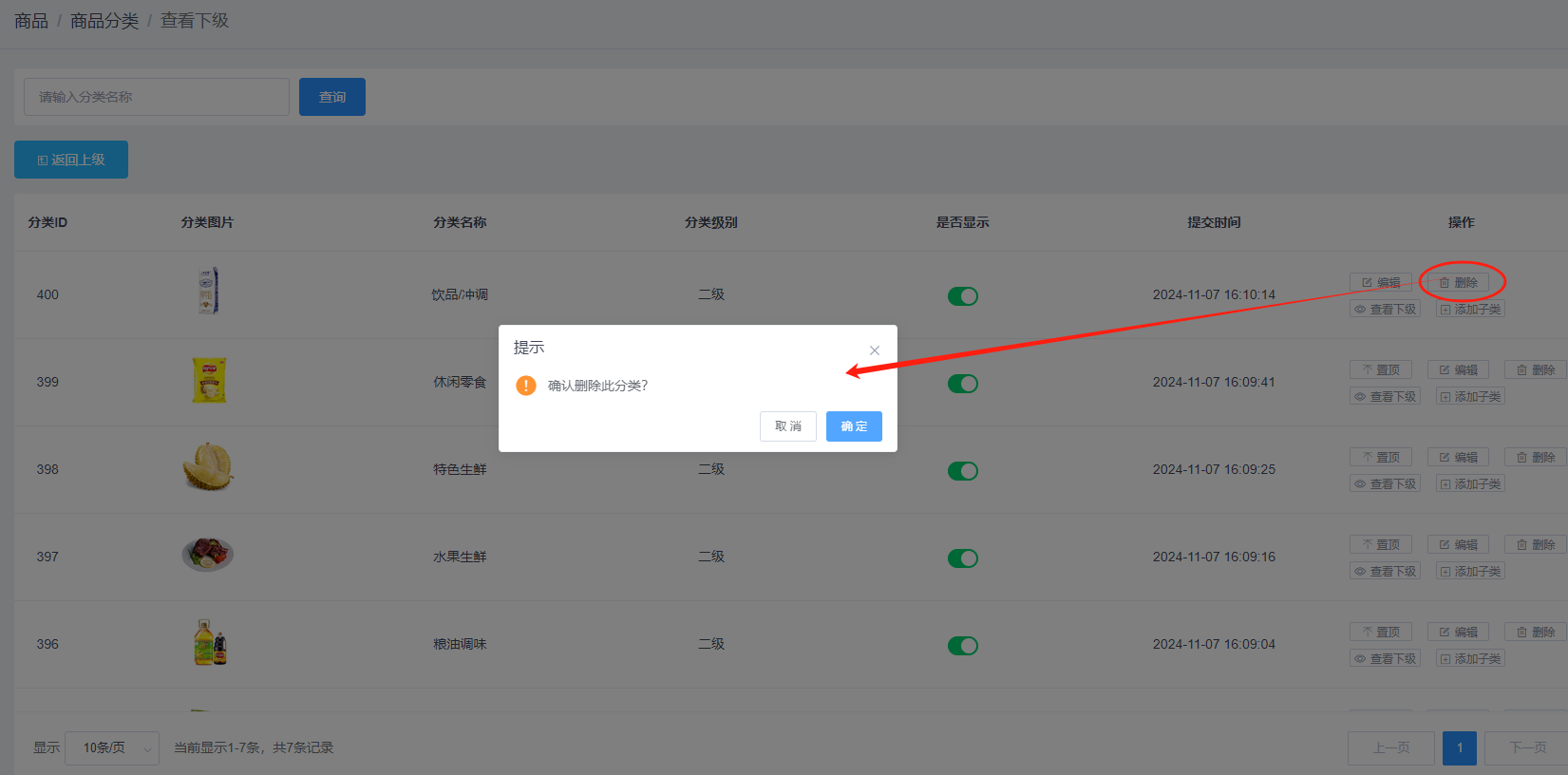Toggle display switch for 特色生鲜

tap(962, 471)
